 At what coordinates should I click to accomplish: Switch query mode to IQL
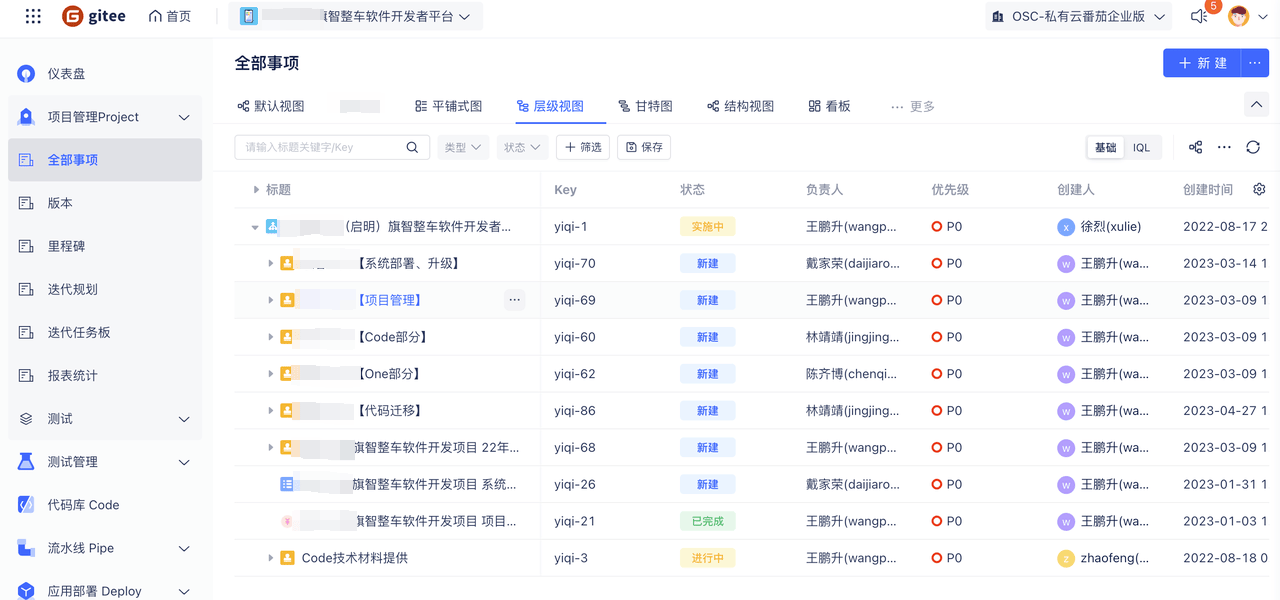coord(1141,147)
